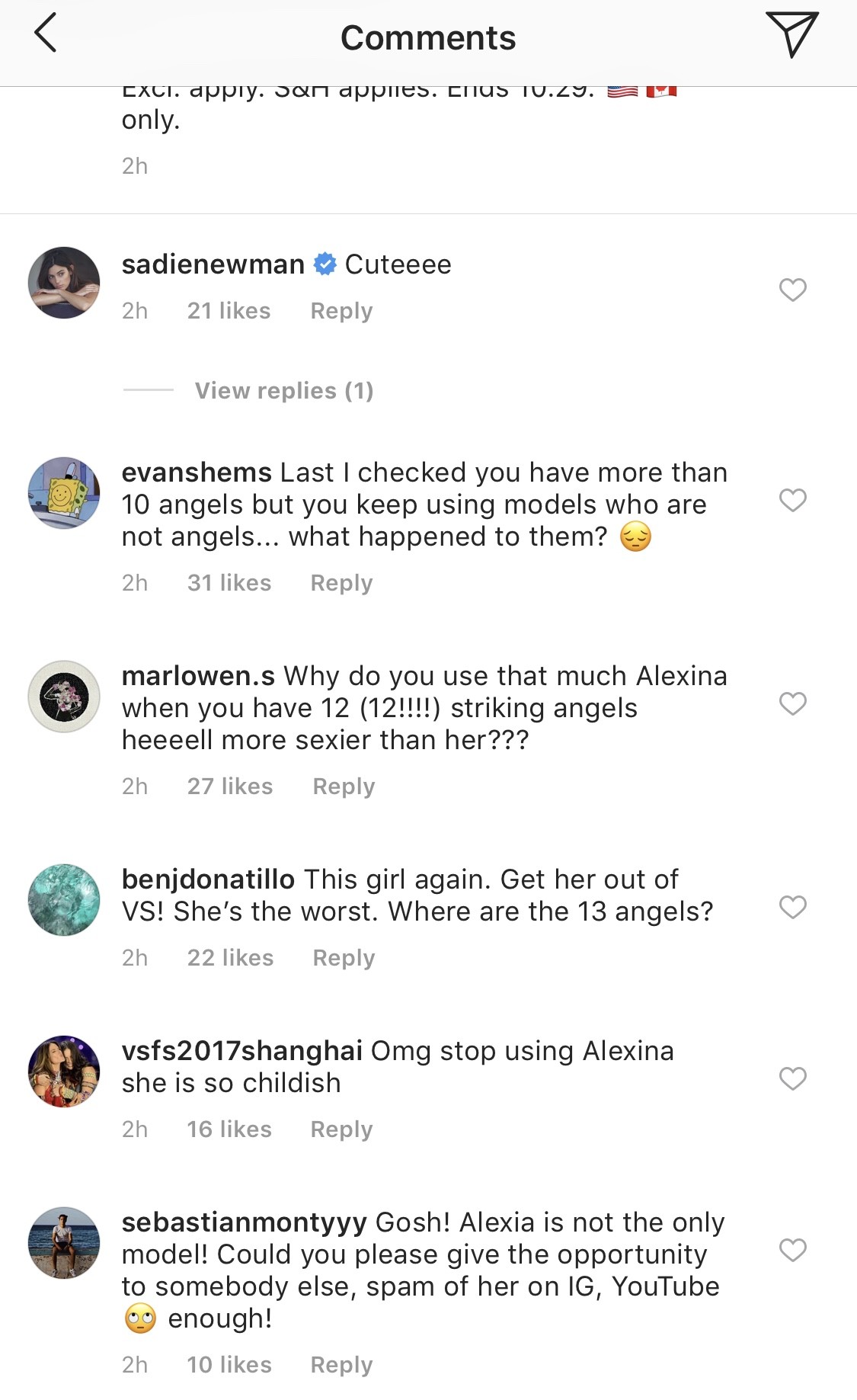
Task: Open marlowen.s profile avatar
Action: point(64,696)
